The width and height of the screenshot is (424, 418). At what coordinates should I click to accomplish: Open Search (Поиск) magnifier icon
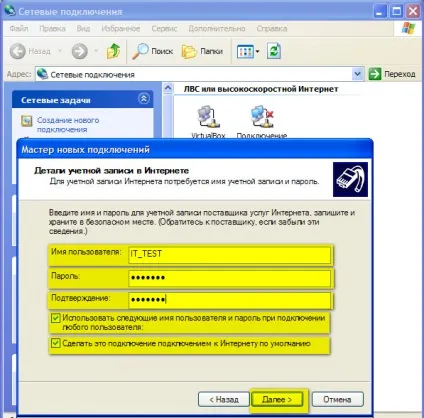tap(140, 51)
